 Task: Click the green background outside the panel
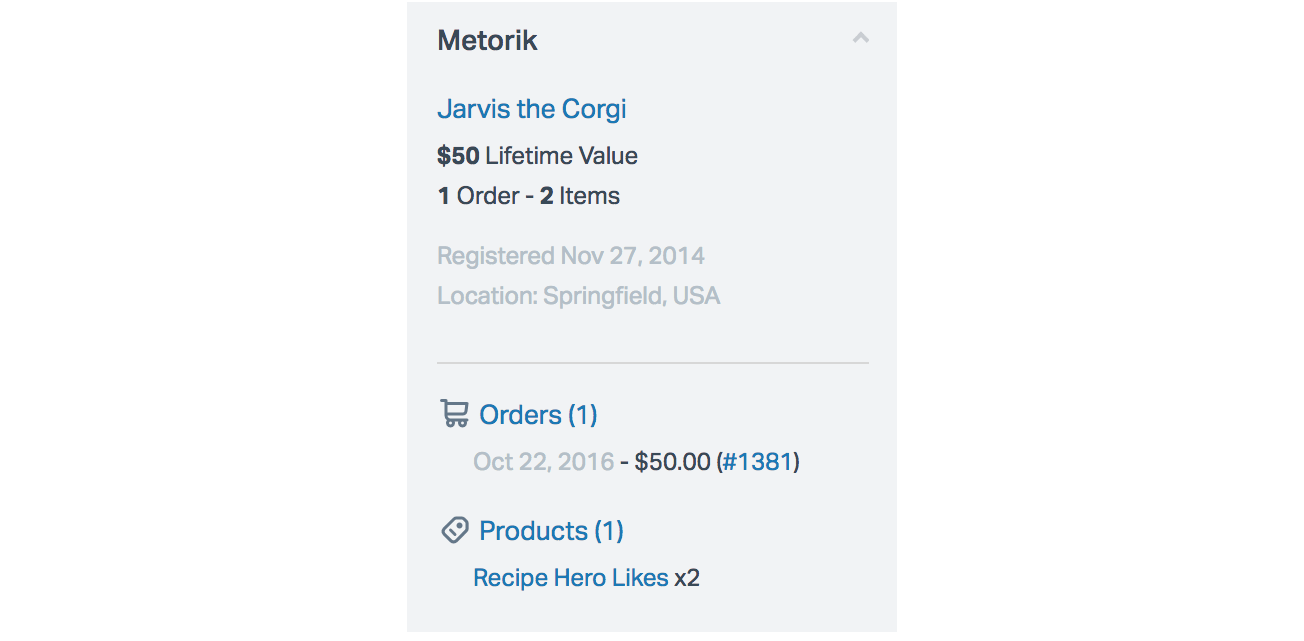click(200, 320)
